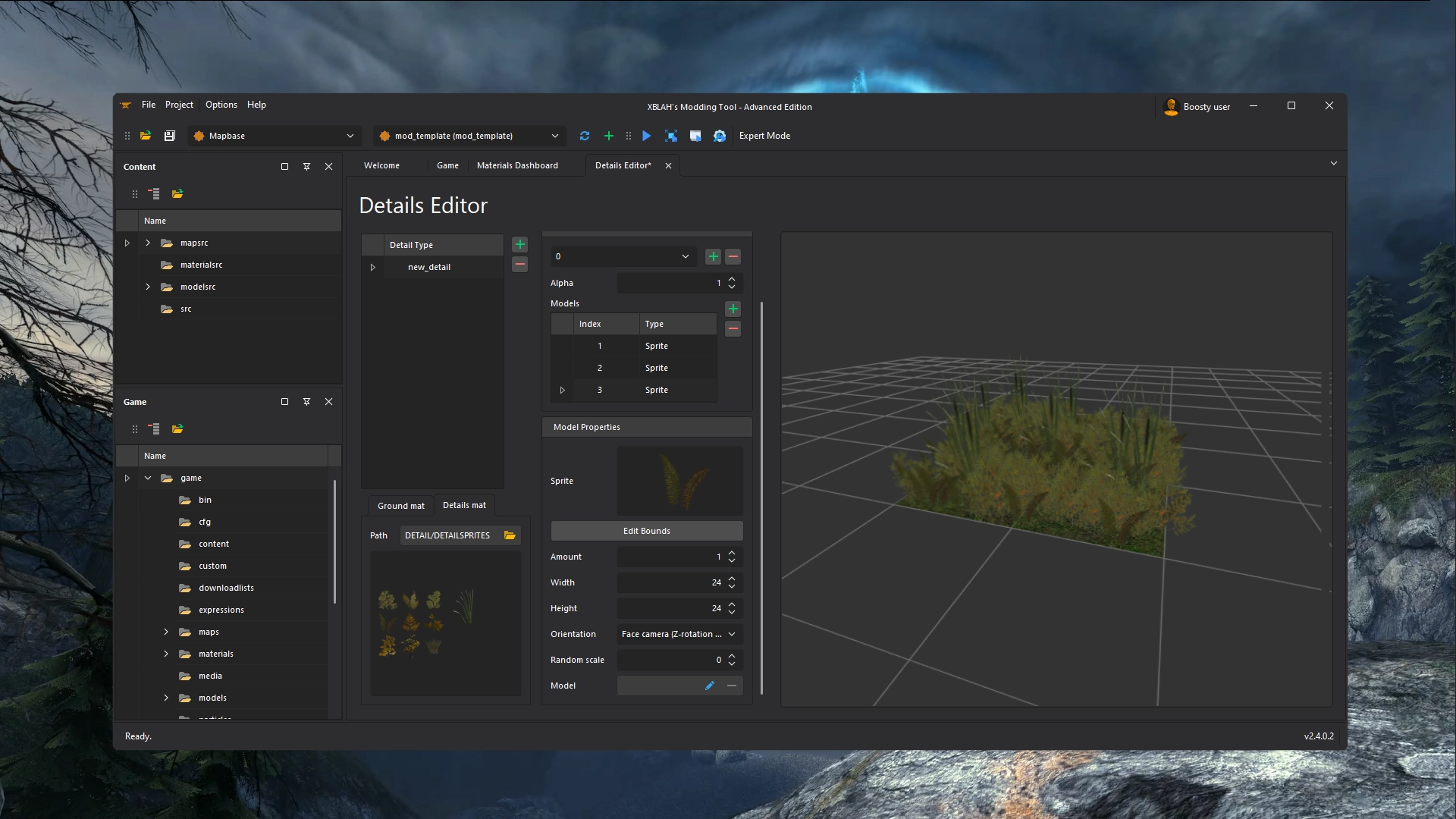1456x819 pixels.
Task: Switch to the Ground mat tab
Action: 400,506
